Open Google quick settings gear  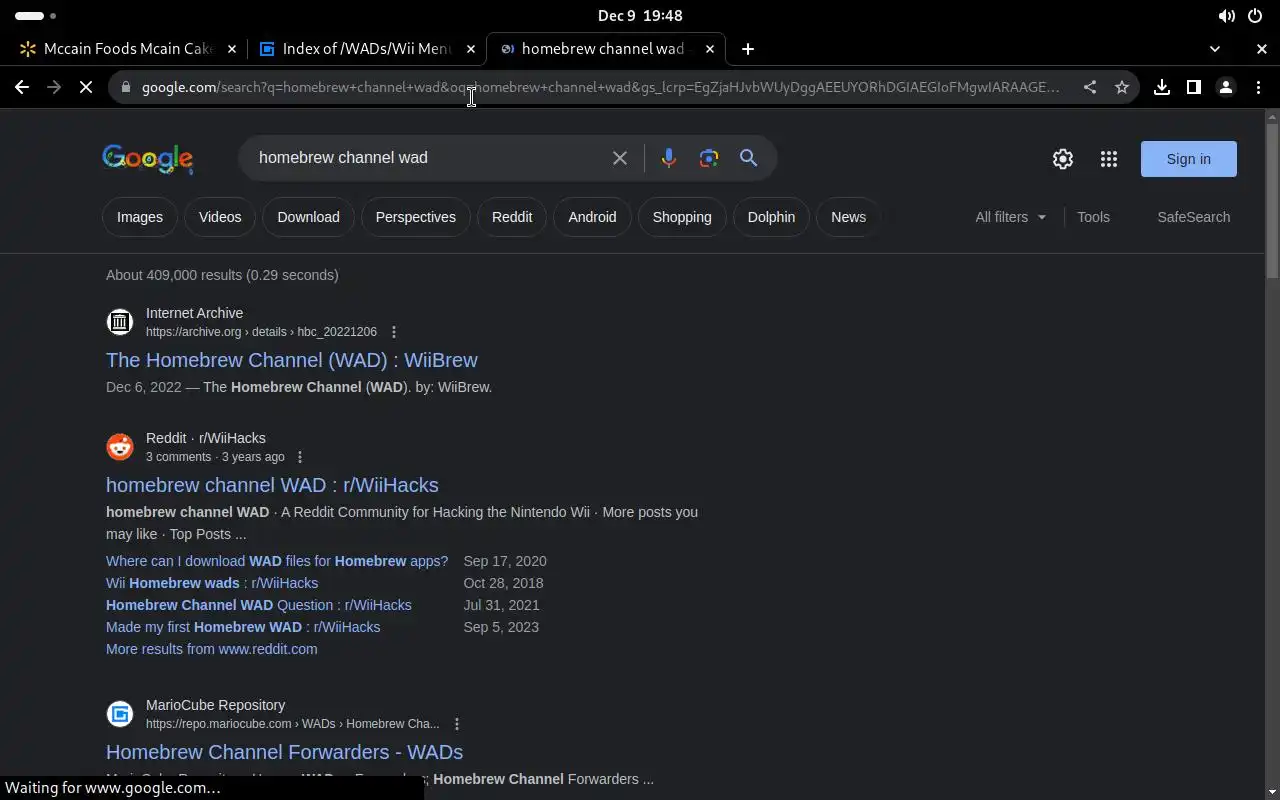click(1063, 159)
